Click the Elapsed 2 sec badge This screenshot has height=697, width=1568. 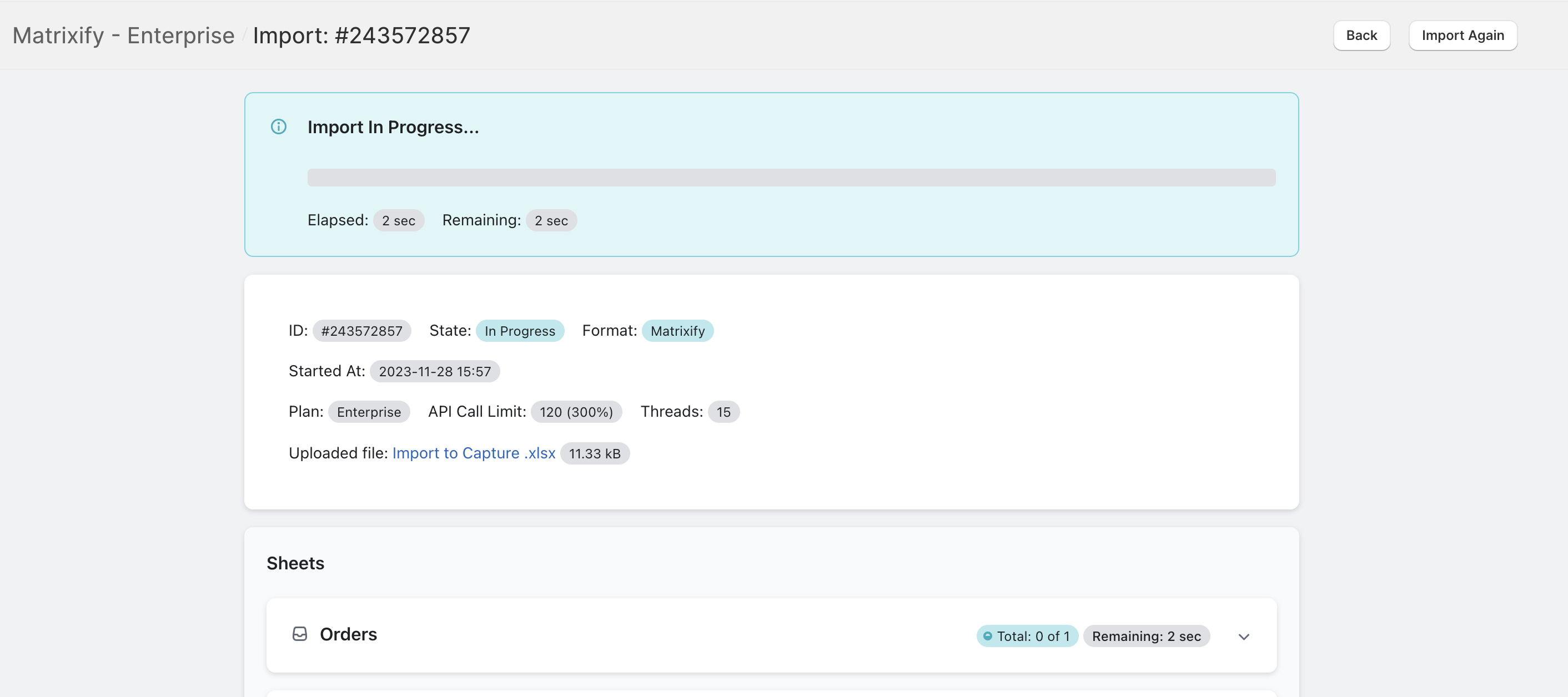click(399, 220)
